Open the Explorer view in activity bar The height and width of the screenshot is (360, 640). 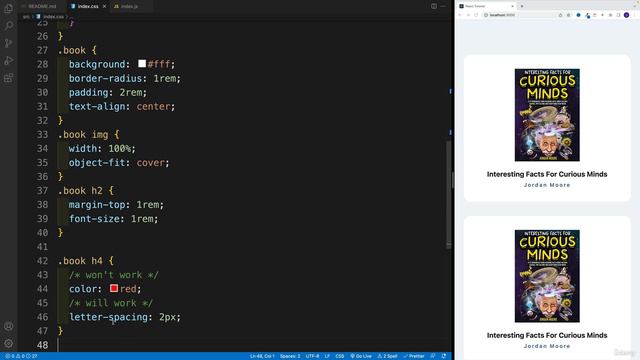pos(9,8)
